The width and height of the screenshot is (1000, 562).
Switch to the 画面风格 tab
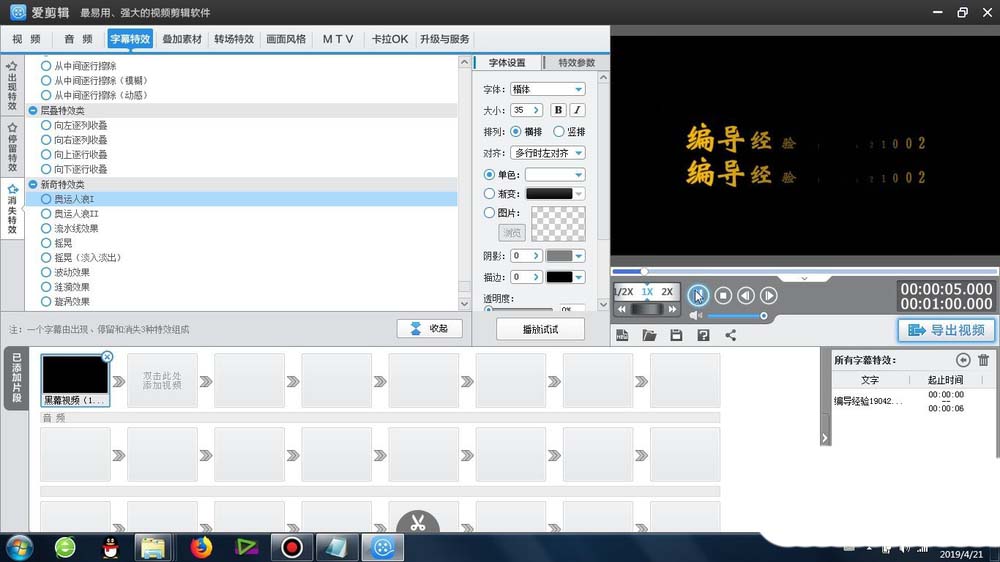pos(286,39)
